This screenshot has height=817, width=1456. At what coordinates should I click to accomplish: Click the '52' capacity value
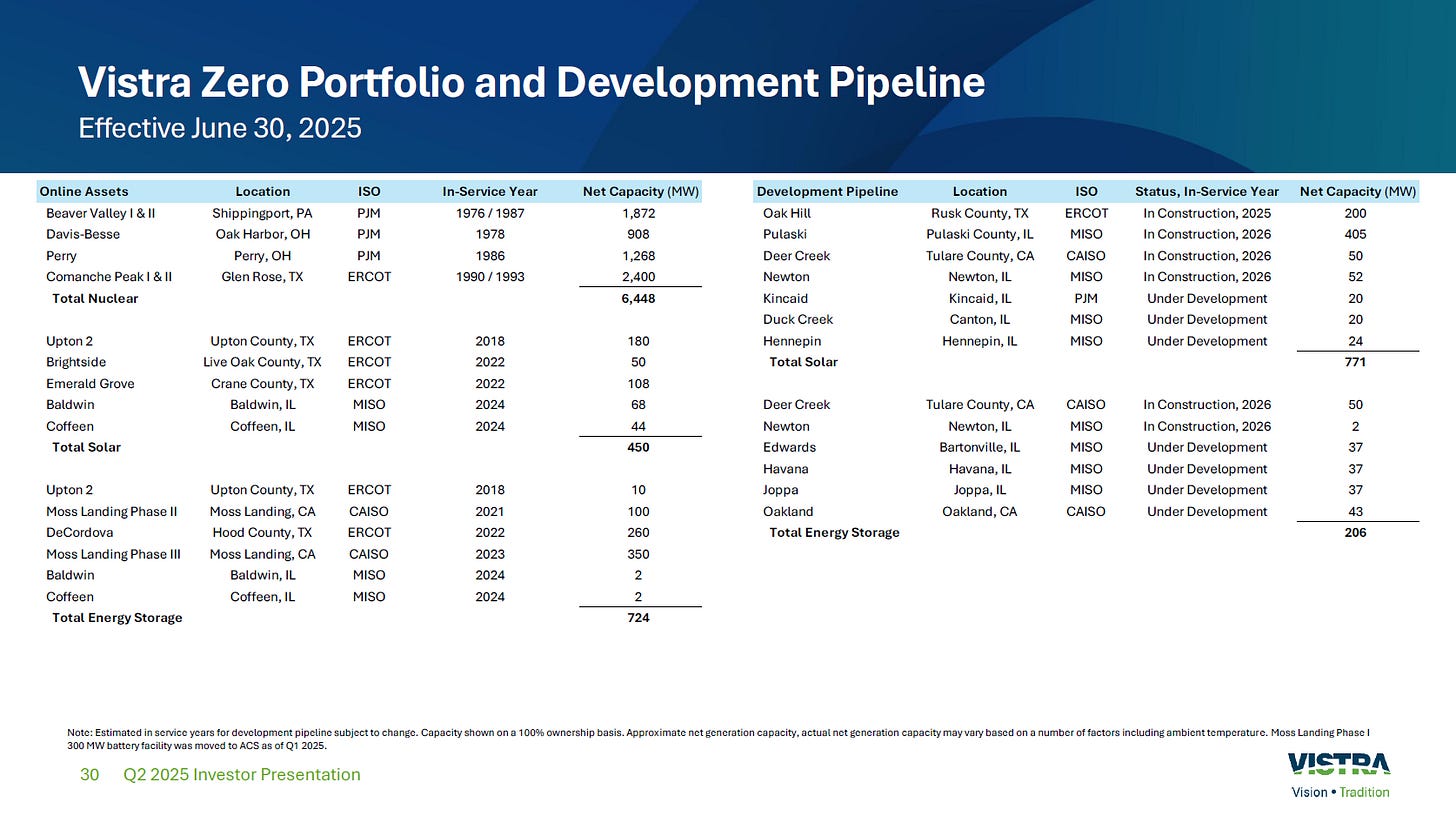(x=1355, y=276)
